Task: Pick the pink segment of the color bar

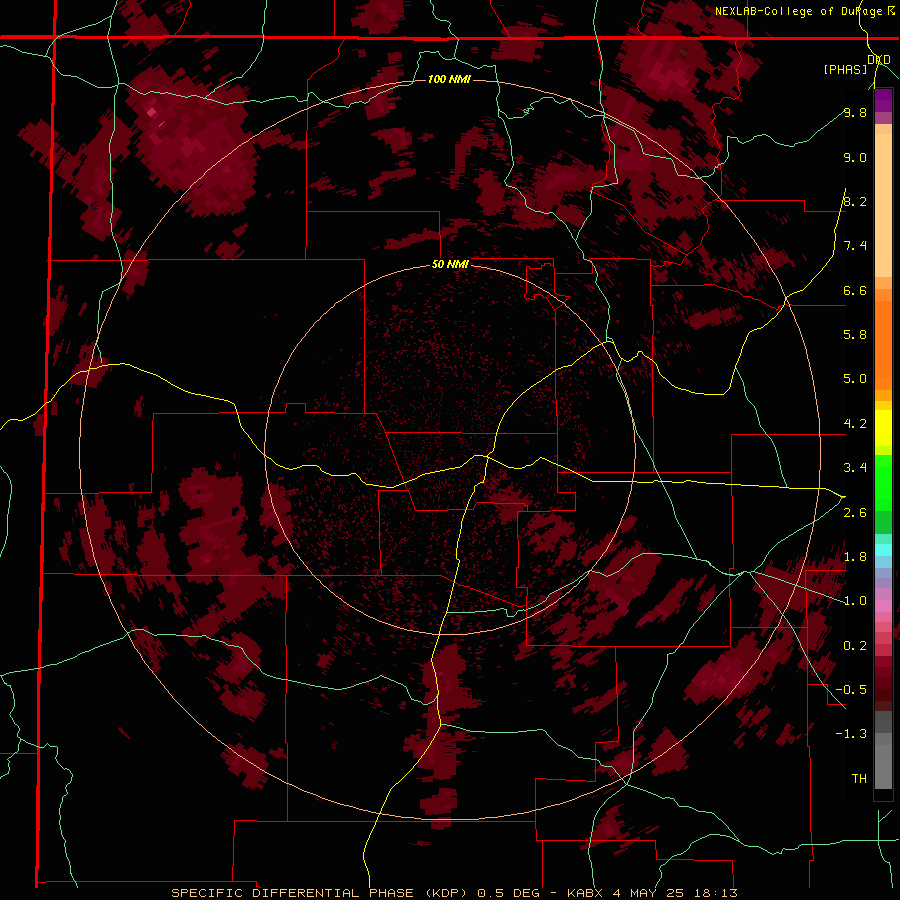Action: [x=883, y=606]
